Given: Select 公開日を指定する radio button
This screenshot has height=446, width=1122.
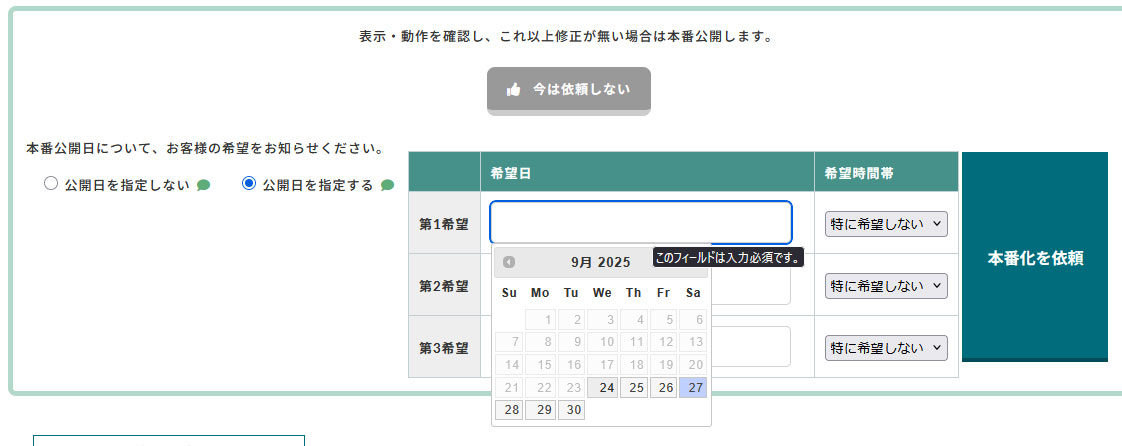Looking at the screenshot, I should coord(249,184).
